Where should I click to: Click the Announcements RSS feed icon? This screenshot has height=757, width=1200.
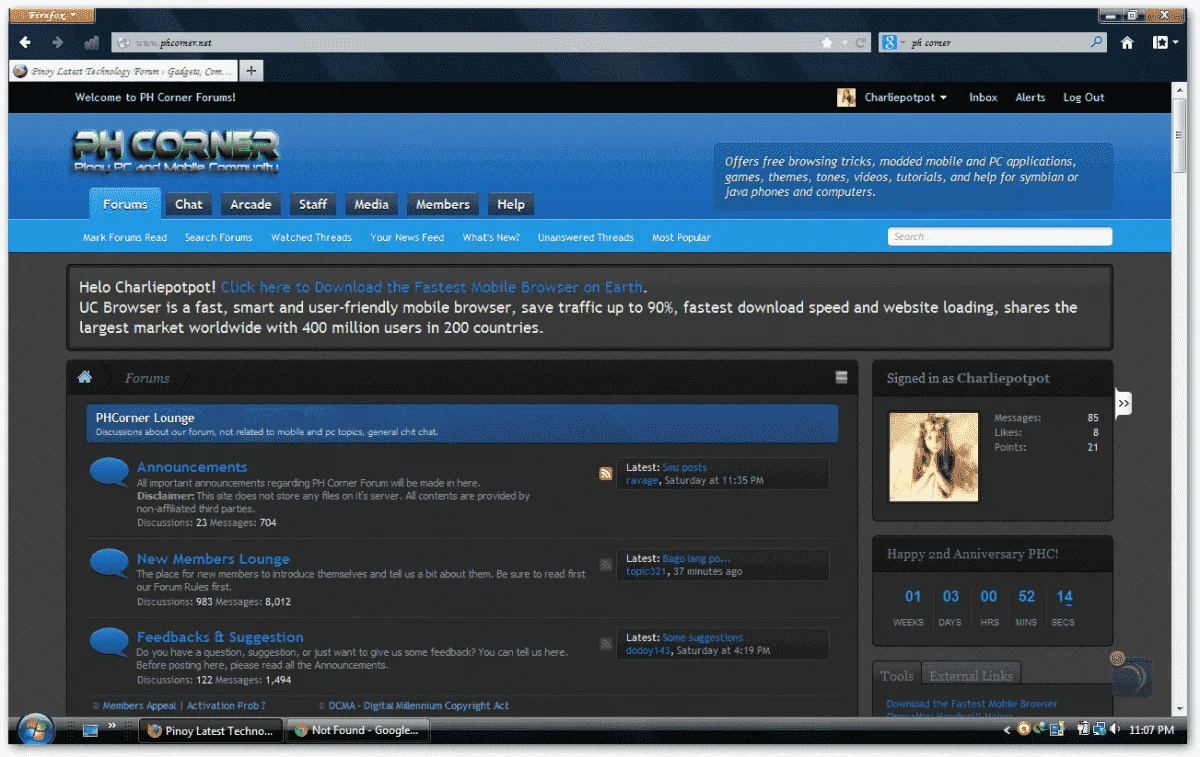(x=606, y=474)
